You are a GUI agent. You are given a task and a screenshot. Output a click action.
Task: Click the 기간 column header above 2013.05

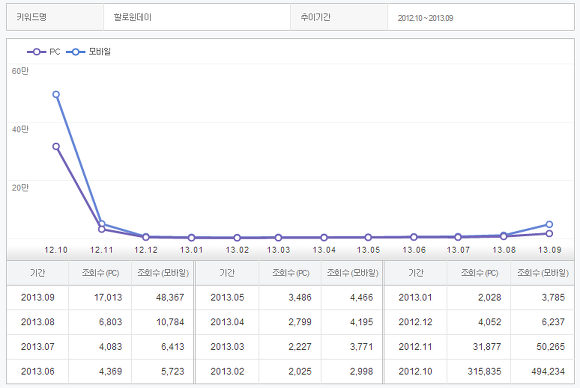227,273
